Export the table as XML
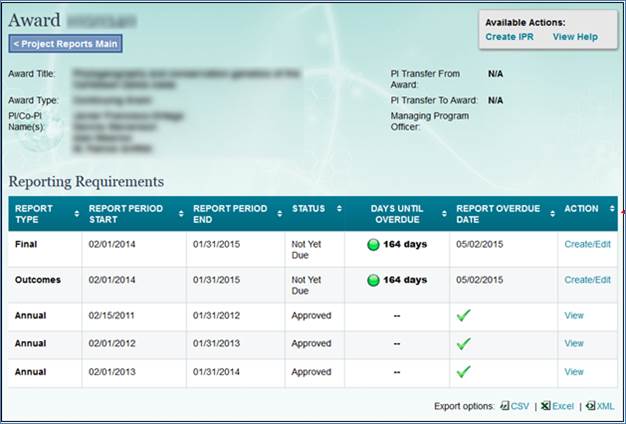Image resolution: width=626 pixels, height=424 pixels. click(x=604, y=406)
